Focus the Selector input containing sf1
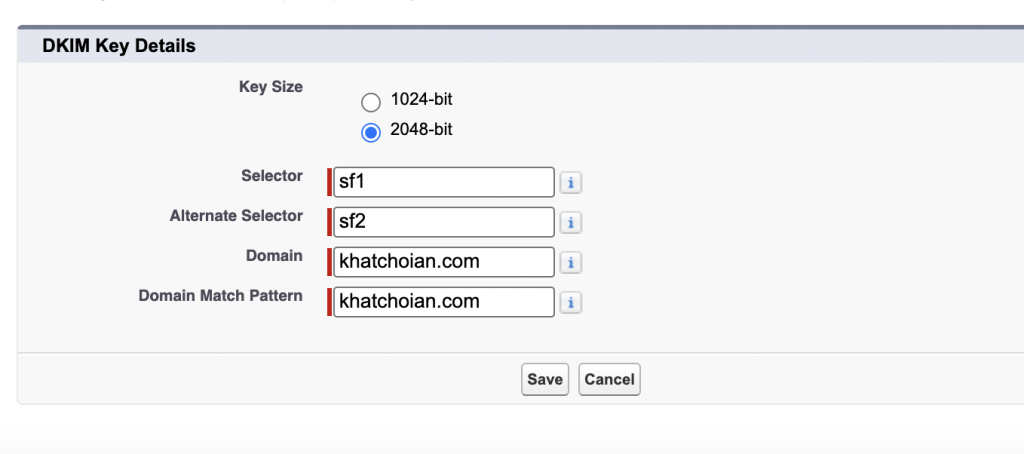Viewport: 1024px width, 454px height. (x=443, y=182)
